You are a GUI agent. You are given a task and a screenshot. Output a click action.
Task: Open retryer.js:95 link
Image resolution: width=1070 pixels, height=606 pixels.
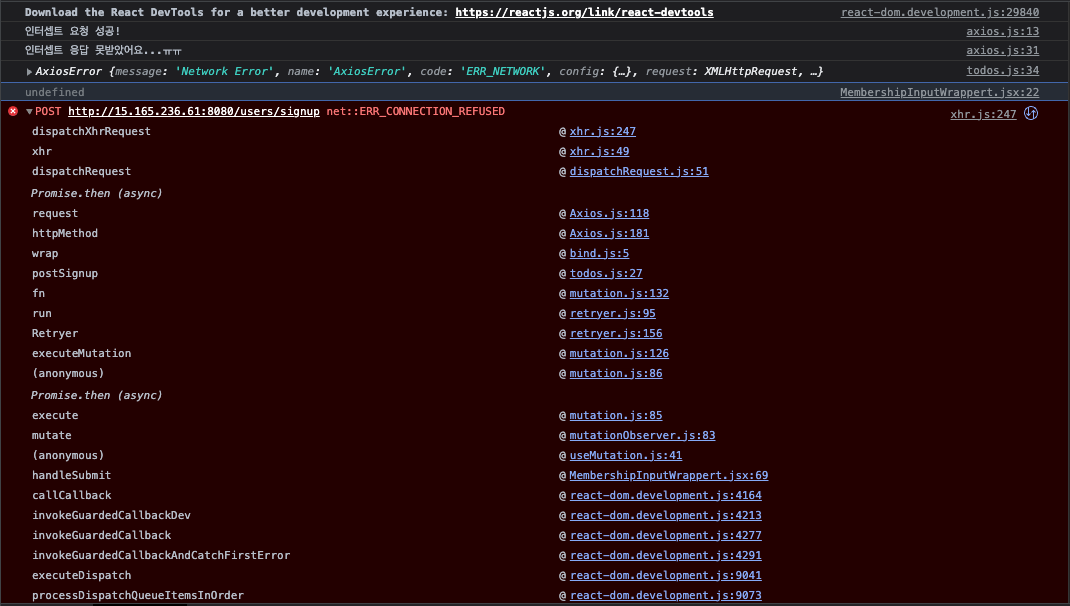tap(613, 313)
